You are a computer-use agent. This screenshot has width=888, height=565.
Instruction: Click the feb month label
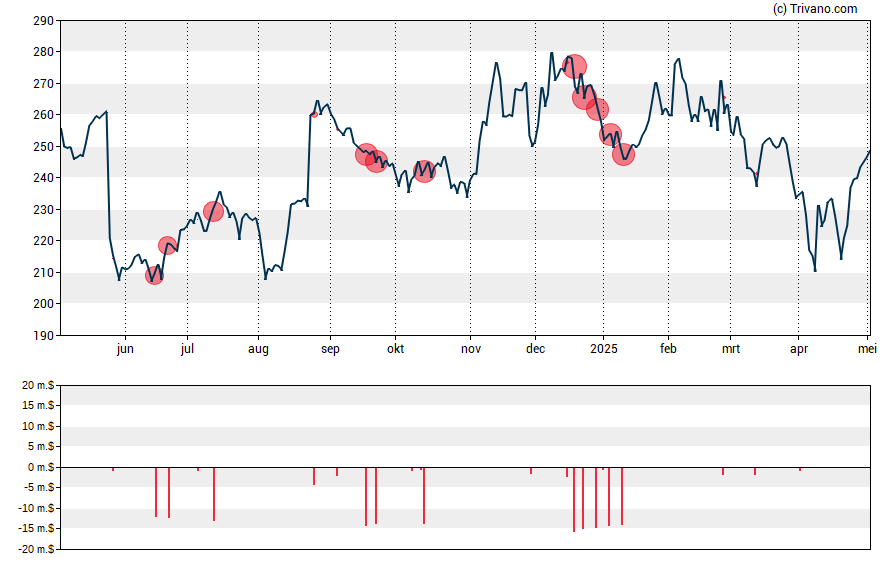(668, 349)
